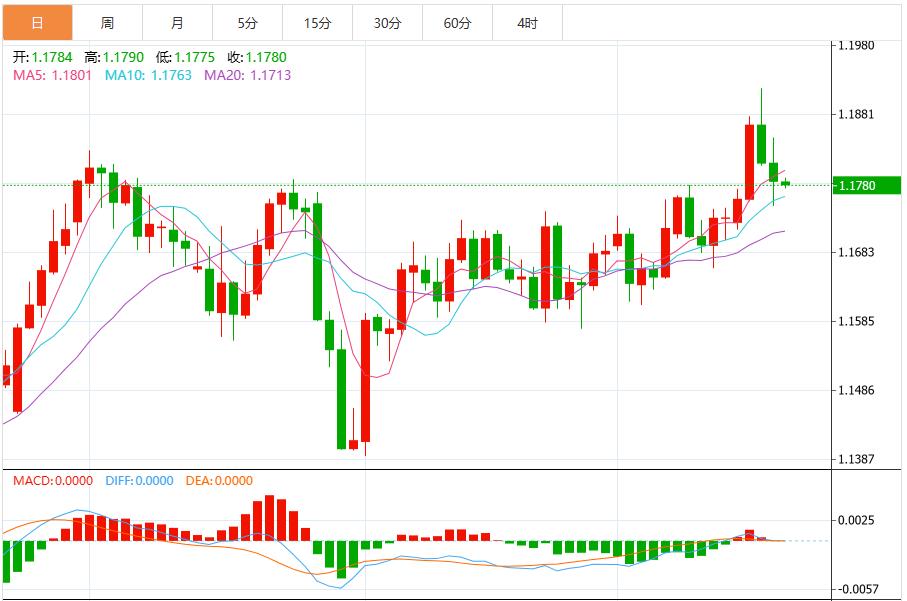This screenshot has width=907, height=601.
Task: Open the 5分 five-minute chart
Action: point(245,19)
